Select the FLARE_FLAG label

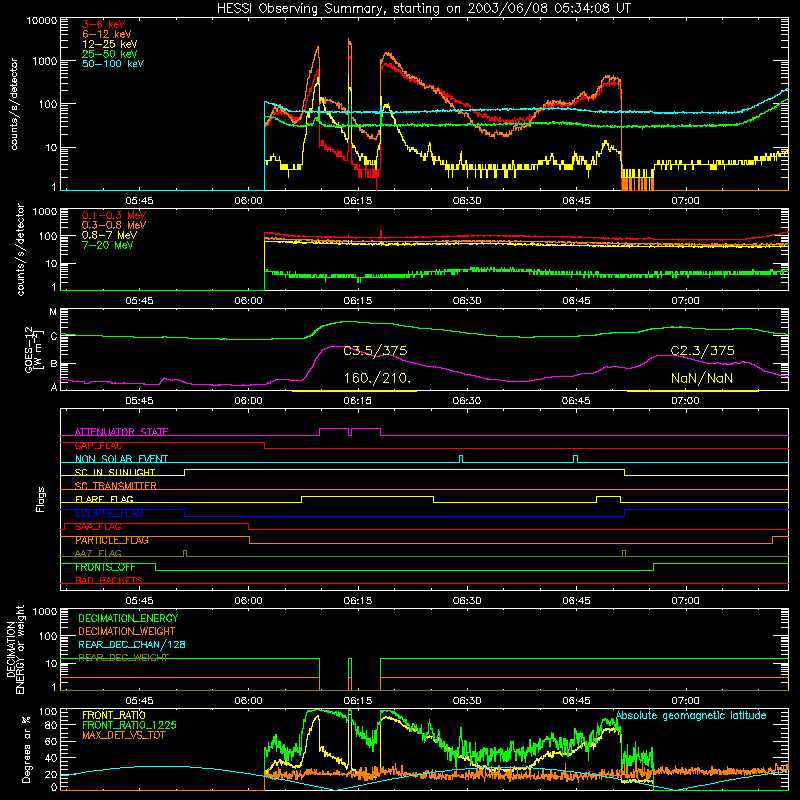(104, 499)
